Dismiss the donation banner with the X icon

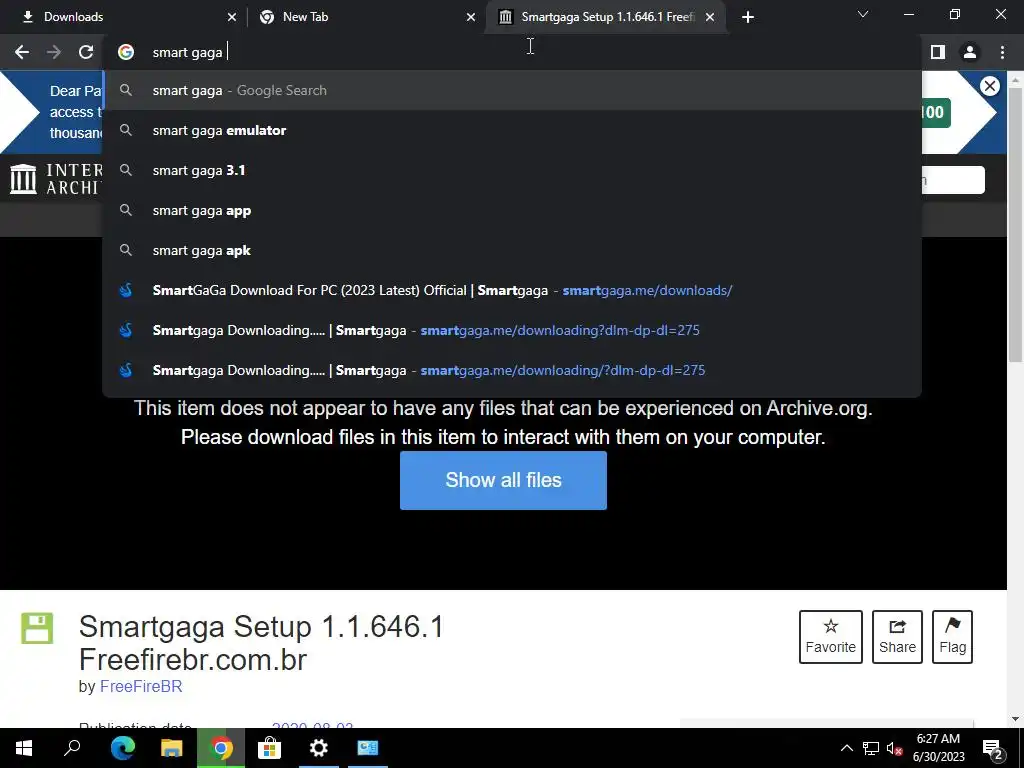click(990, 86)
